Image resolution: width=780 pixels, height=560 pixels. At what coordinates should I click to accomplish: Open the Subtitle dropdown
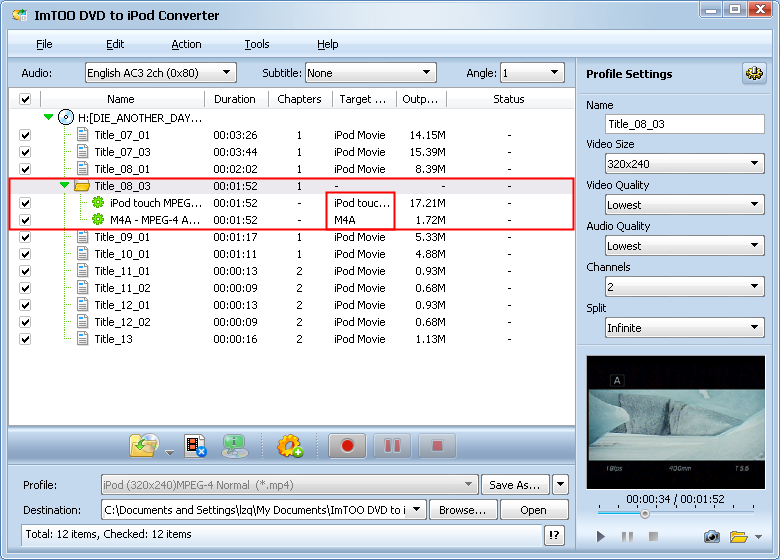point(371,73)
